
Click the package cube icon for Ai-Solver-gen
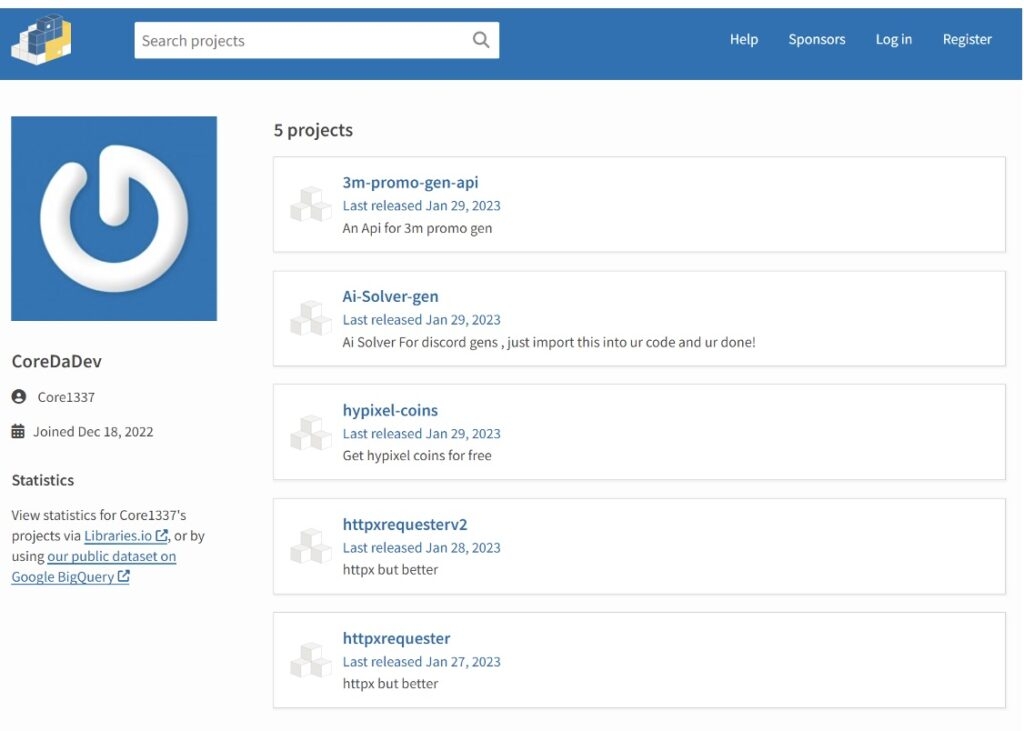pos(310,318)
